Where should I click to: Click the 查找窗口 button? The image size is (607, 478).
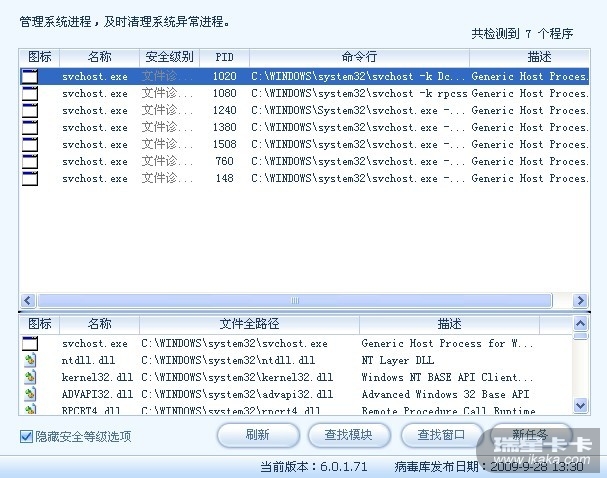coord(442,435)
